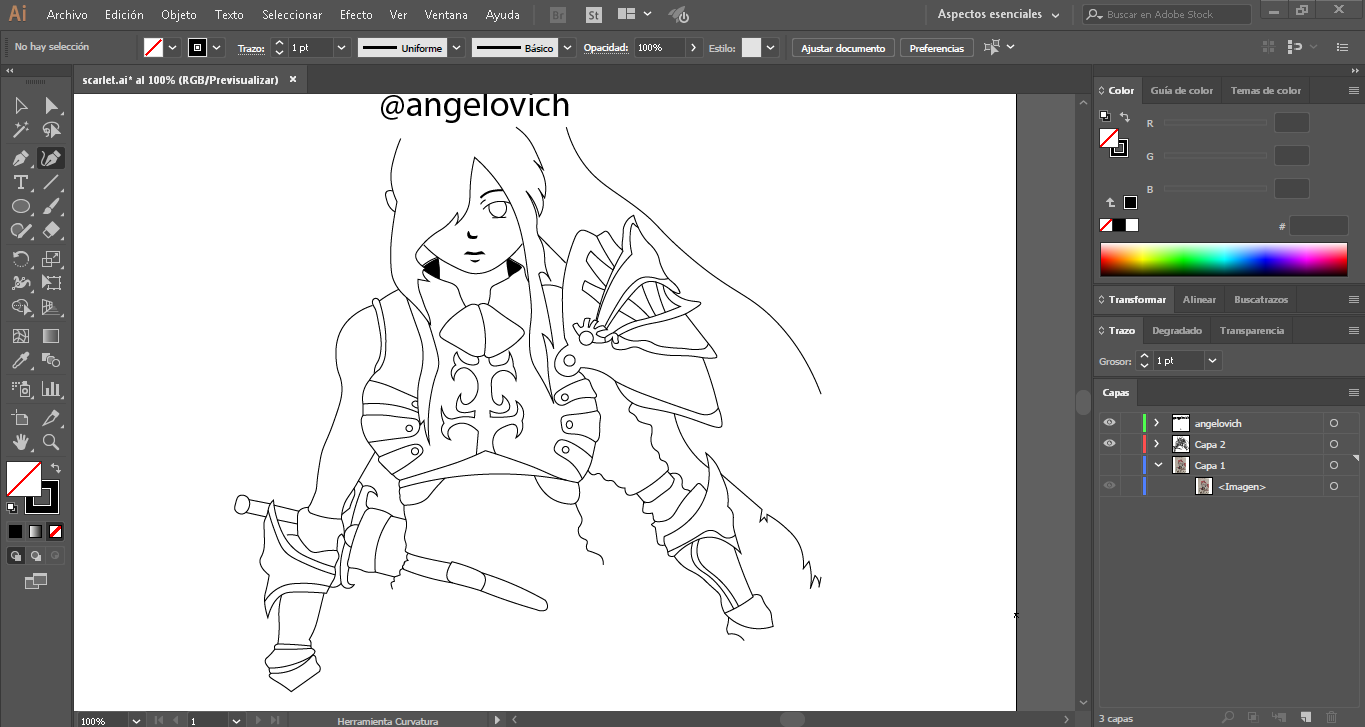Select the Selection (black arrow) tool
1365x727 pixels.
click(20, 106)
